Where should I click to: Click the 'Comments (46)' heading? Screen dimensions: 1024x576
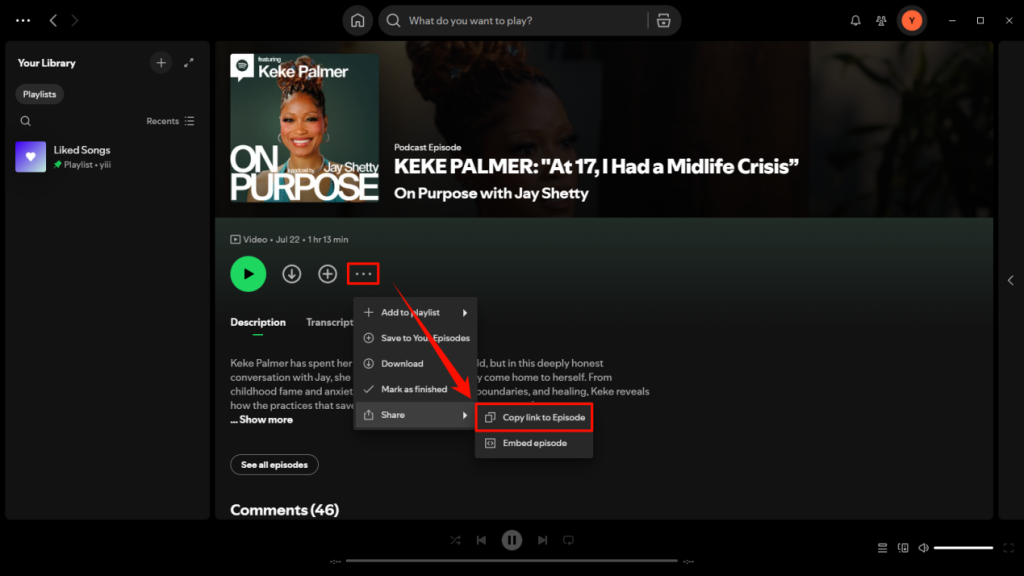285,509
